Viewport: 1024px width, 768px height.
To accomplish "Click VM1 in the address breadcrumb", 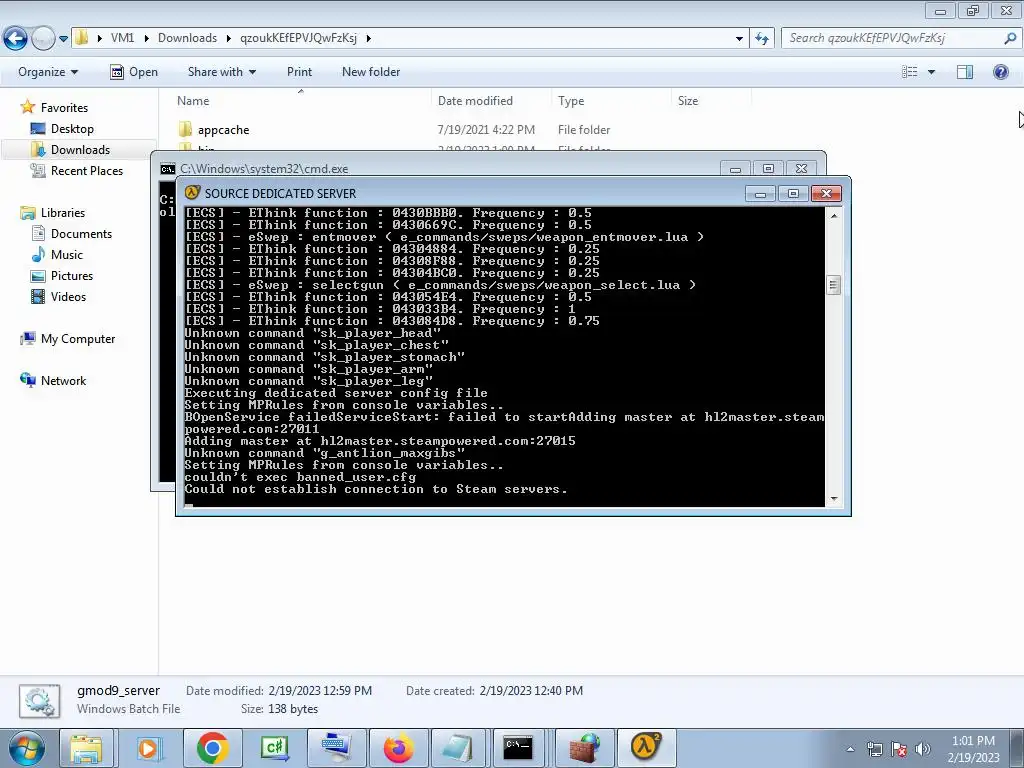I will click(122, 38).
